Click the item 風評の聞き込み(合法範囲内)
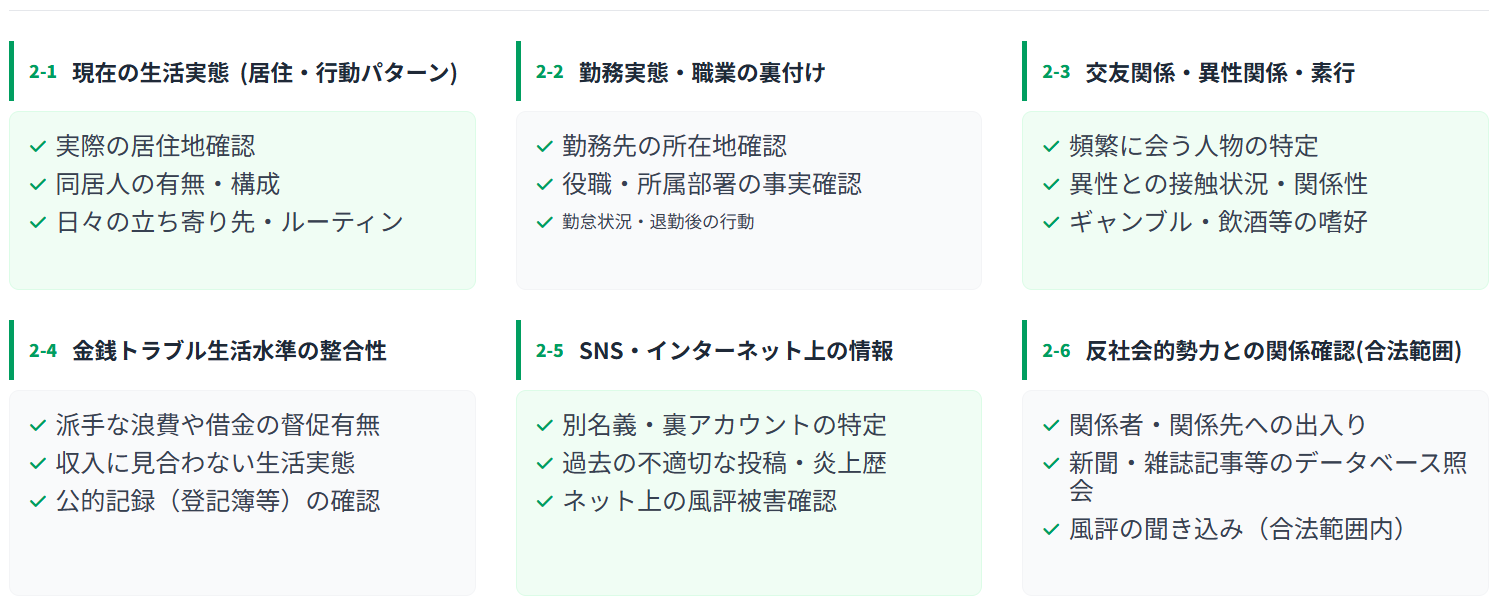The height and width of the screenshot is (598, 1498). point(1237,530)
